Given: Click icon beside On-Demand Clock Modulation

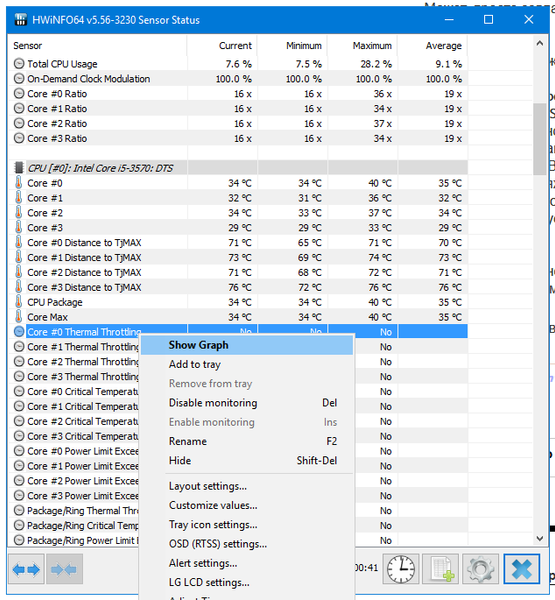Looking at the screenshot, I should (19, 78).
